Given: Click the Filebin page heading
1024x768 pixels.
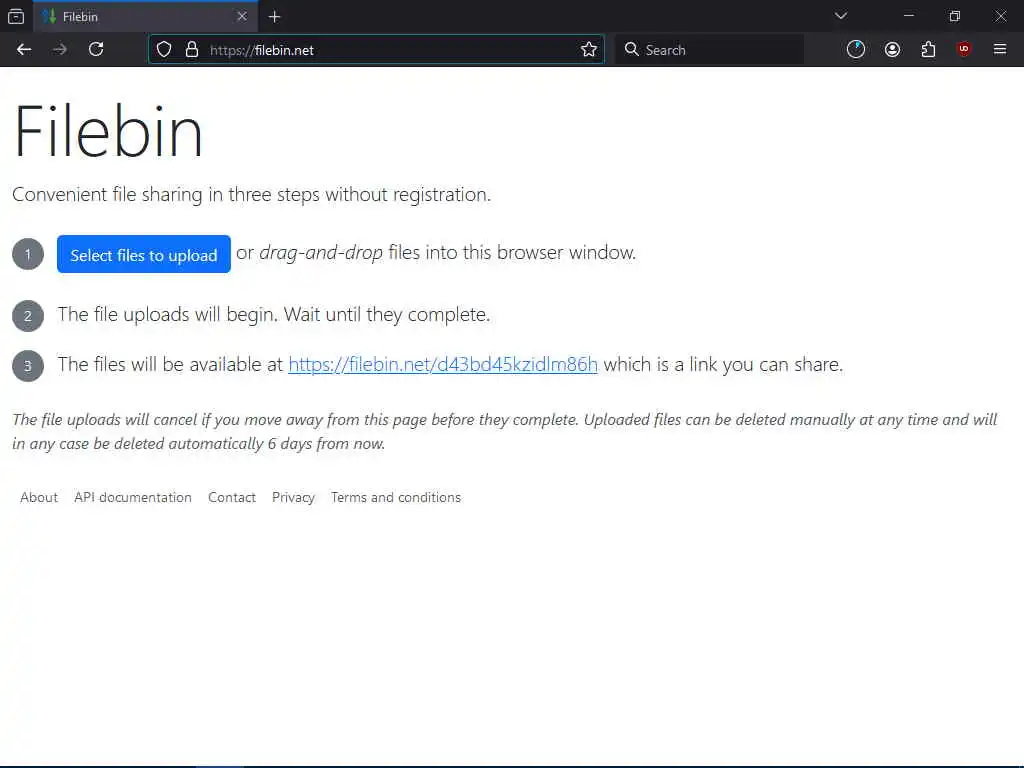Looking at the screenshot, I should point(108,131).
